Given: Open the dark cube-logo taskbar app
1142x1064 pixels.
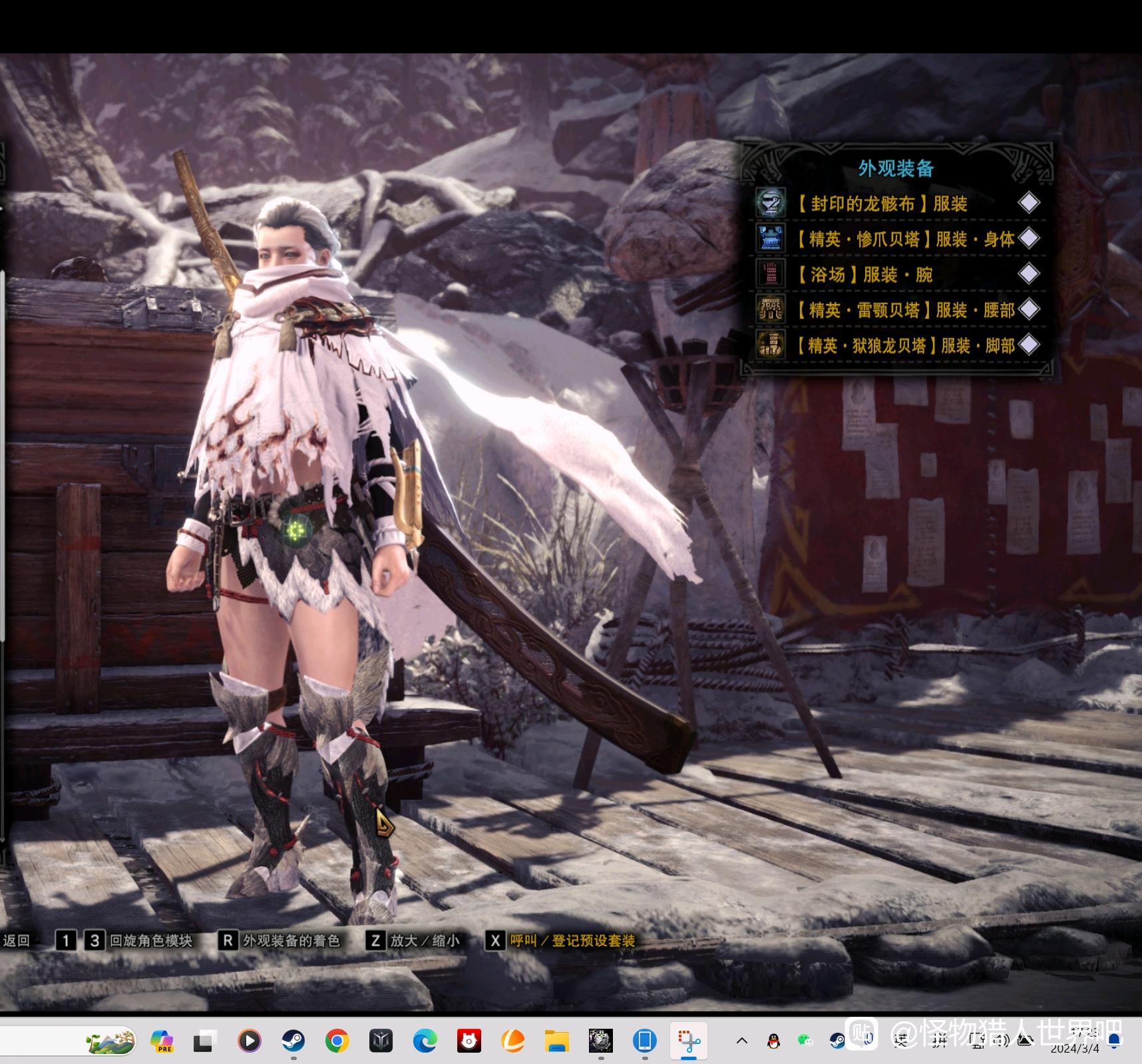Looking at the screenshot, I should tap(381, 1041).
